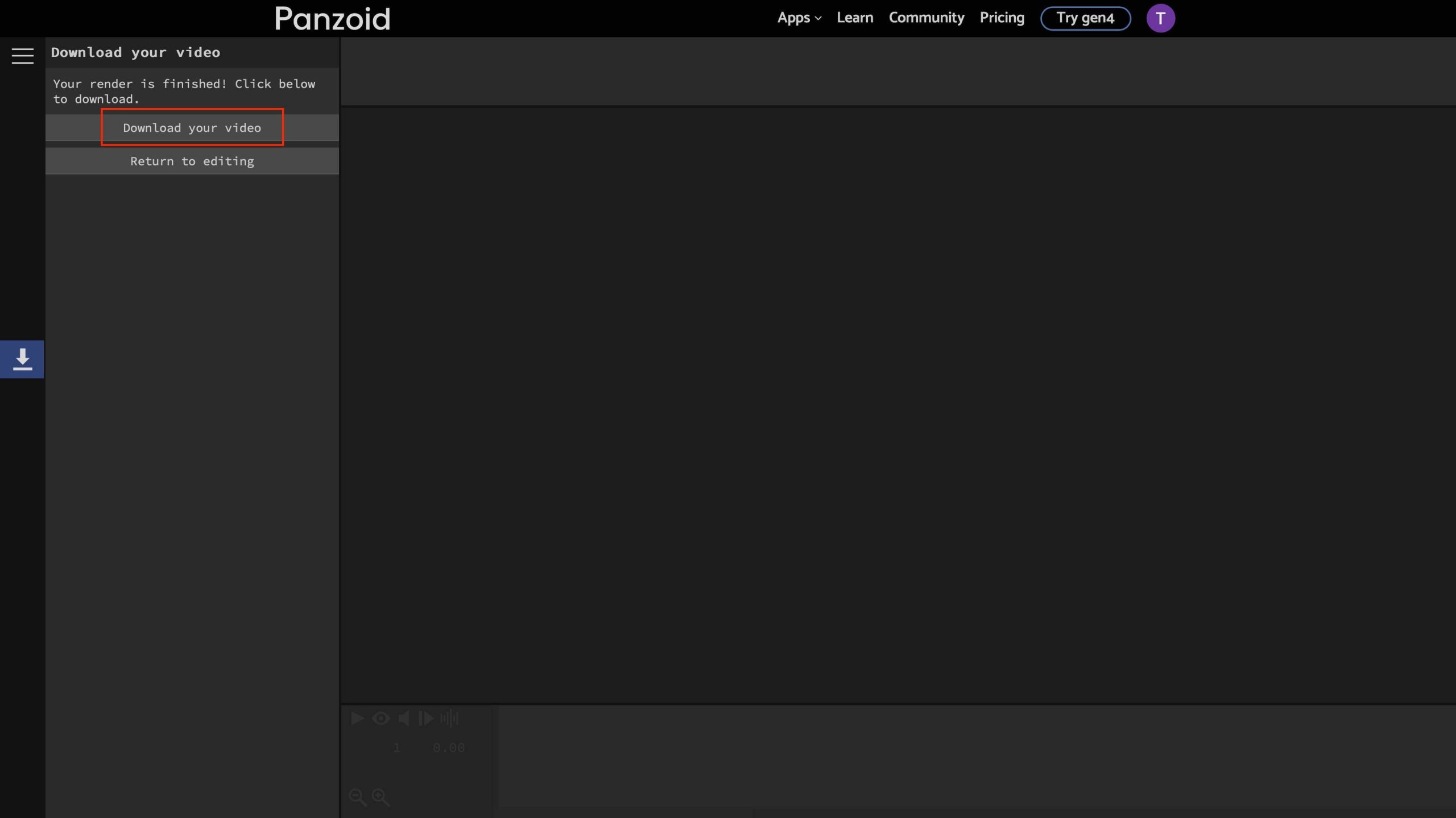The image size is (1456, 818).
Task: Toggle the audio waveform icon
Action: (449, 719)
